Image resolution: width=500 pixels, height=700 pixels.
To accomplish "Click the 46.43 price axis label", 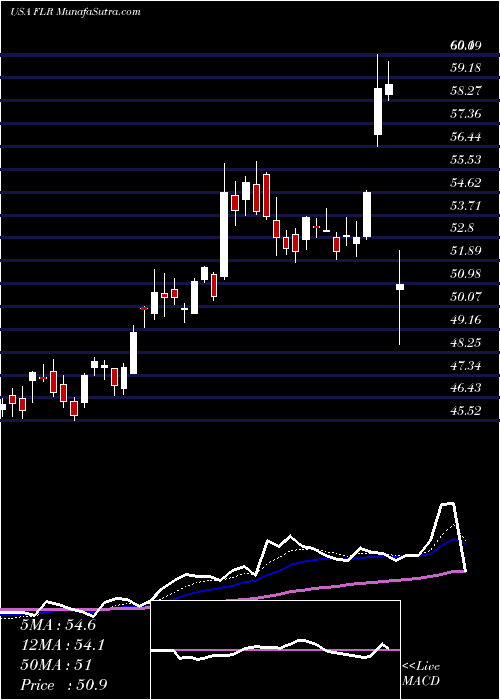I will click(x=466, y=388).
